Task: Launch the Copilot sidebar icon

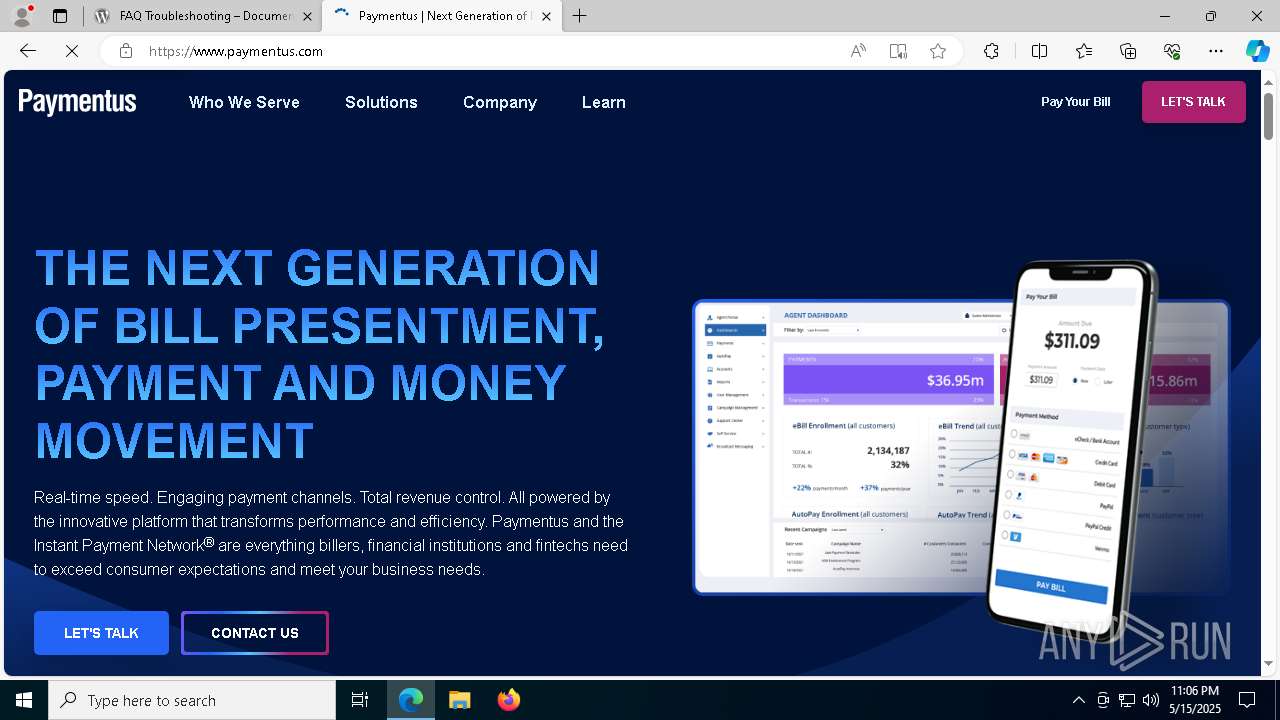Action: [1257, 51]
